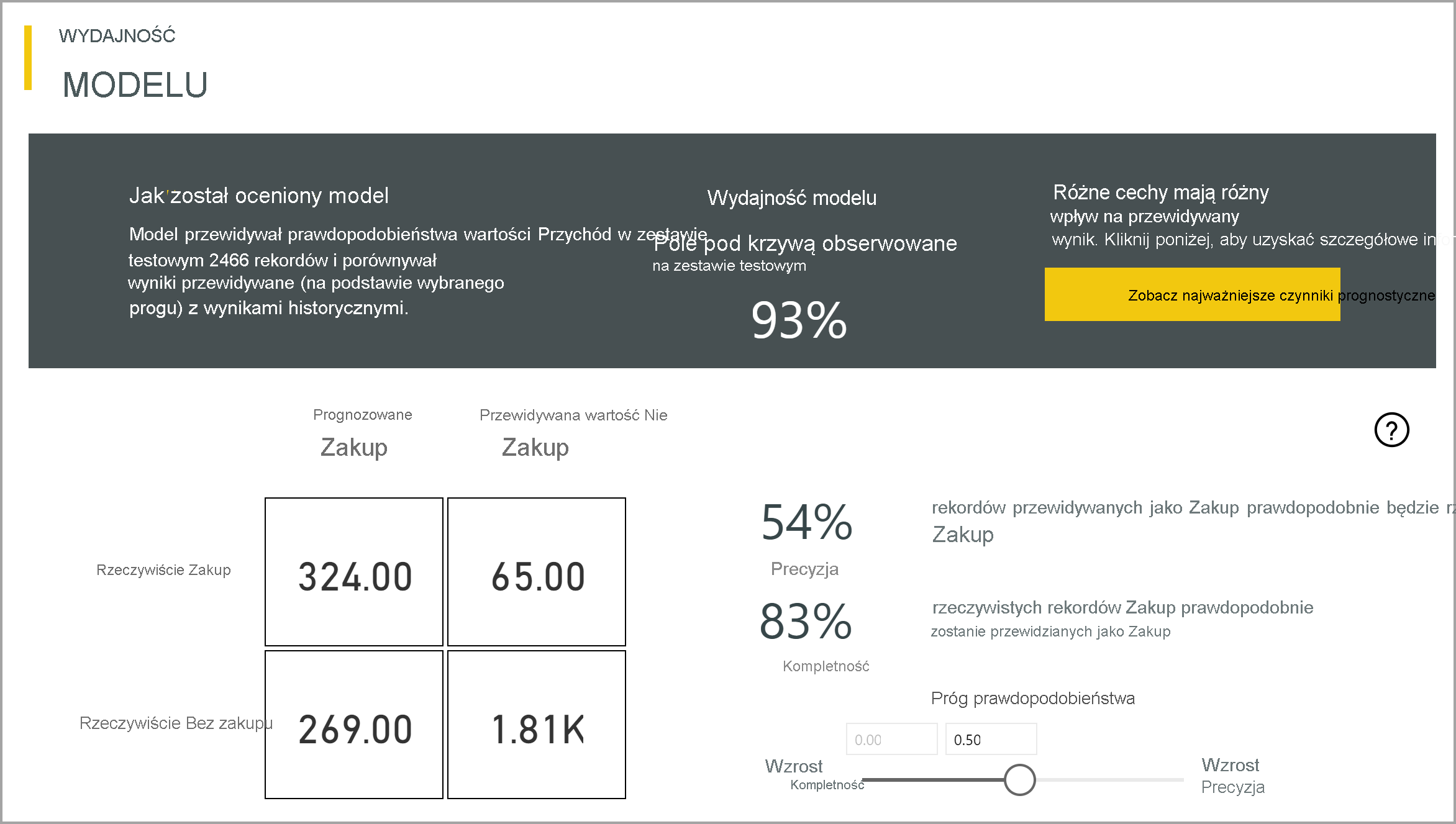Viewport: 1456px width, 824px height.
Task: Select the 65.00 confusion matrix cell
Action: click(537, 572)
